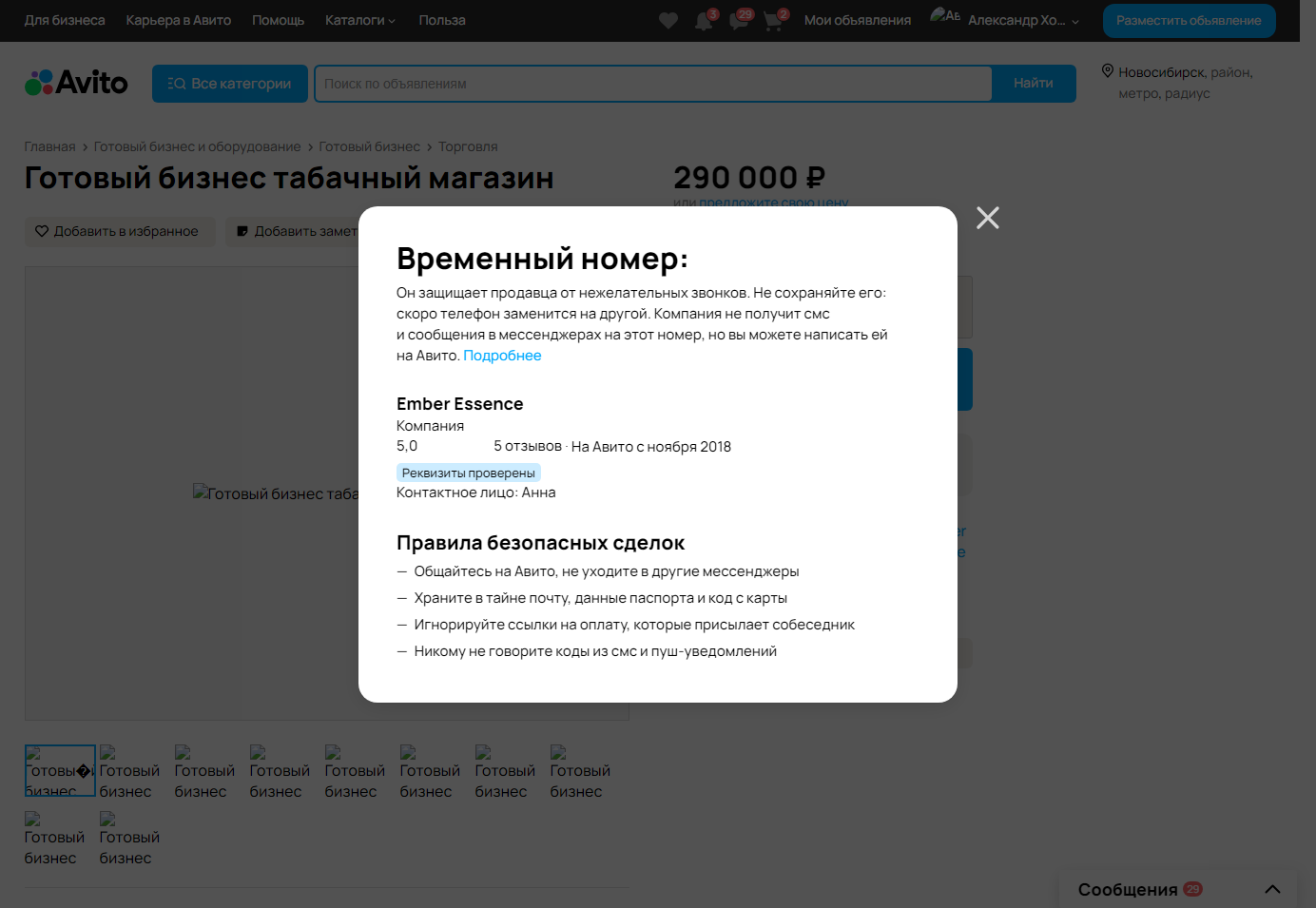
Task: Open Помощь menu item
Action: pos(278,20)
